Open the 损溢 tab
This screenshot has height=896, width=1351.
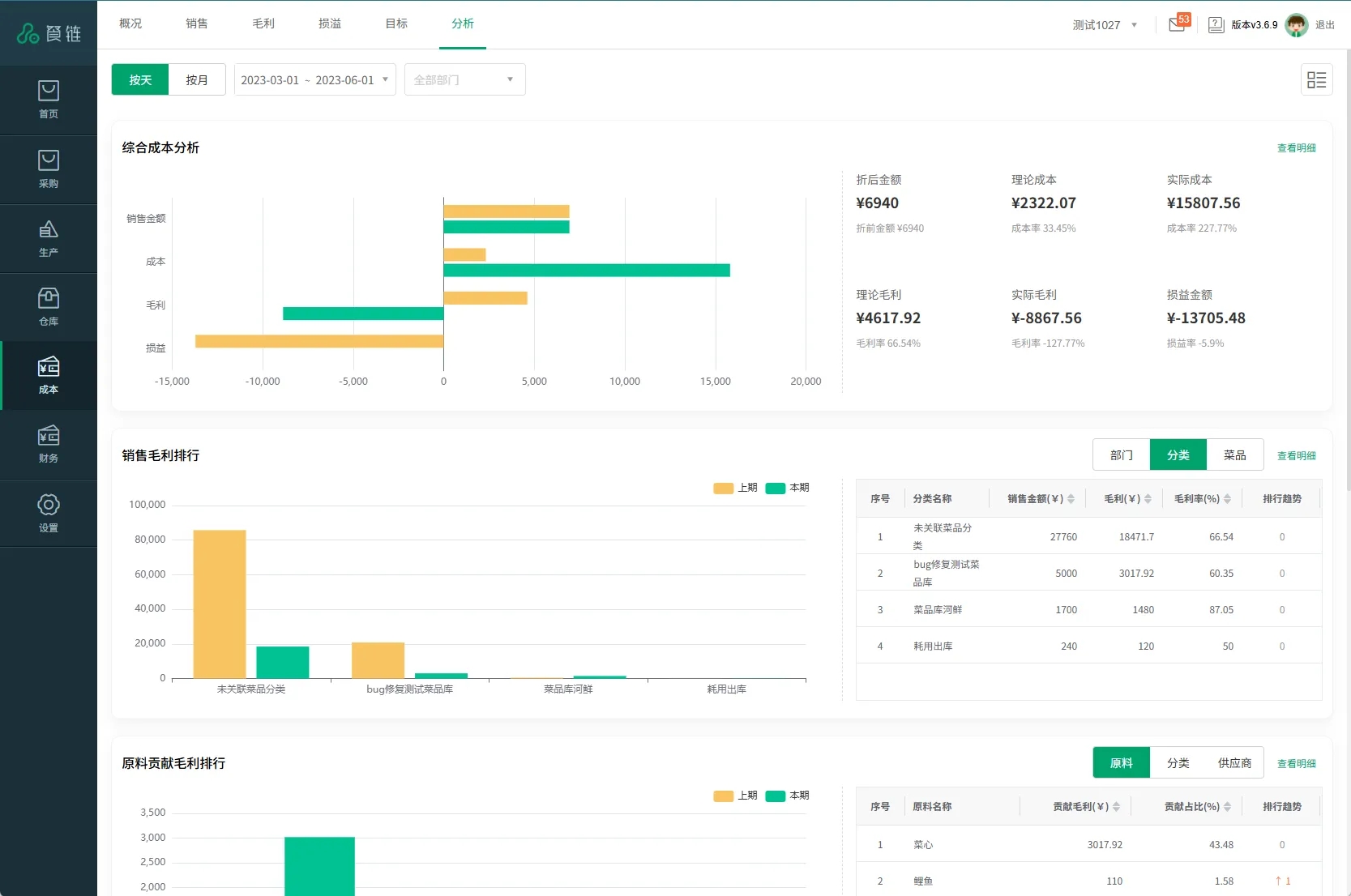(330, 23)
